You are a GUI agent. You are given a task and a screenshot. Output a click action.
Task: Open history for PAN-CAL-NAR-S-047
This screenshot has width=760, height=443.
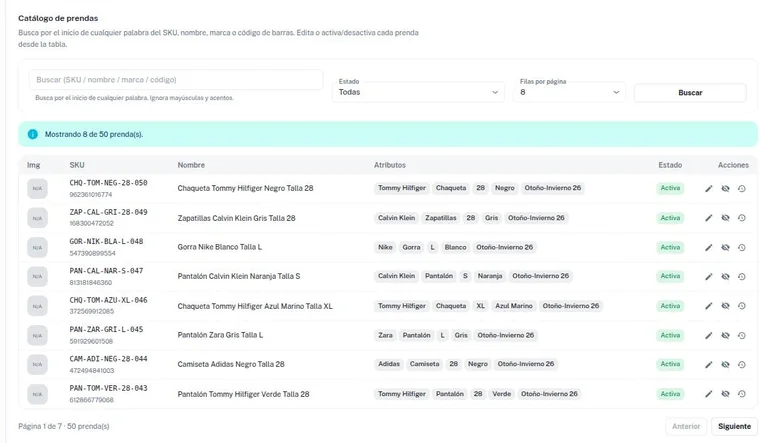(742, 277)
